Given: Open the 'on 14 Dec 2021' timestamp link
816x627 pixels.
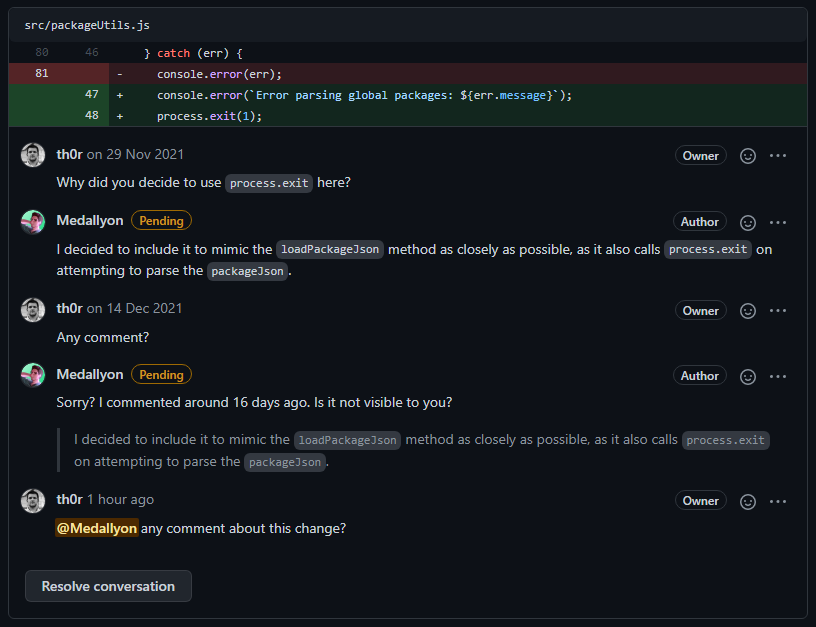Looking at the screenshot, I should pyautogui.click(x=135, y=309).
